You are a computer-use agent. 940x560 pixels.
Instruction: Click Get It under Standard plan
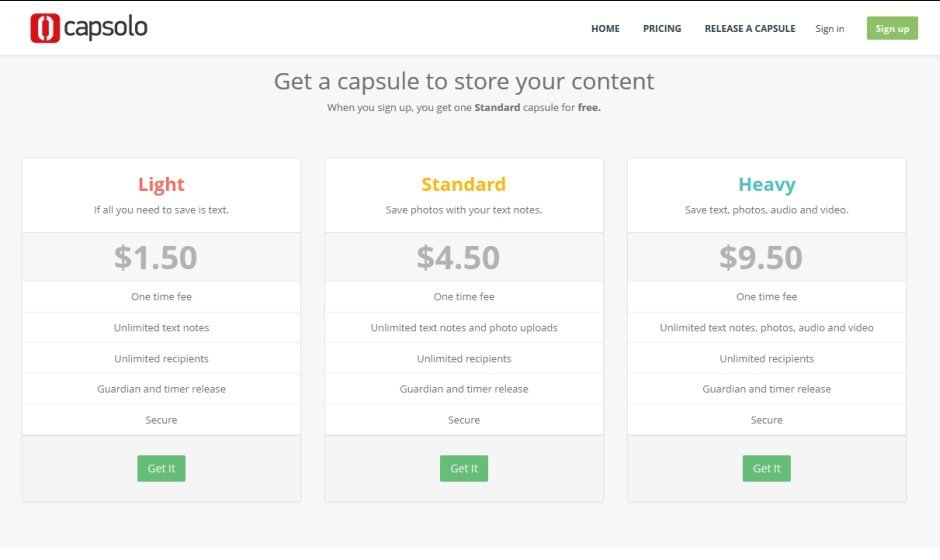tap(464, 468)
